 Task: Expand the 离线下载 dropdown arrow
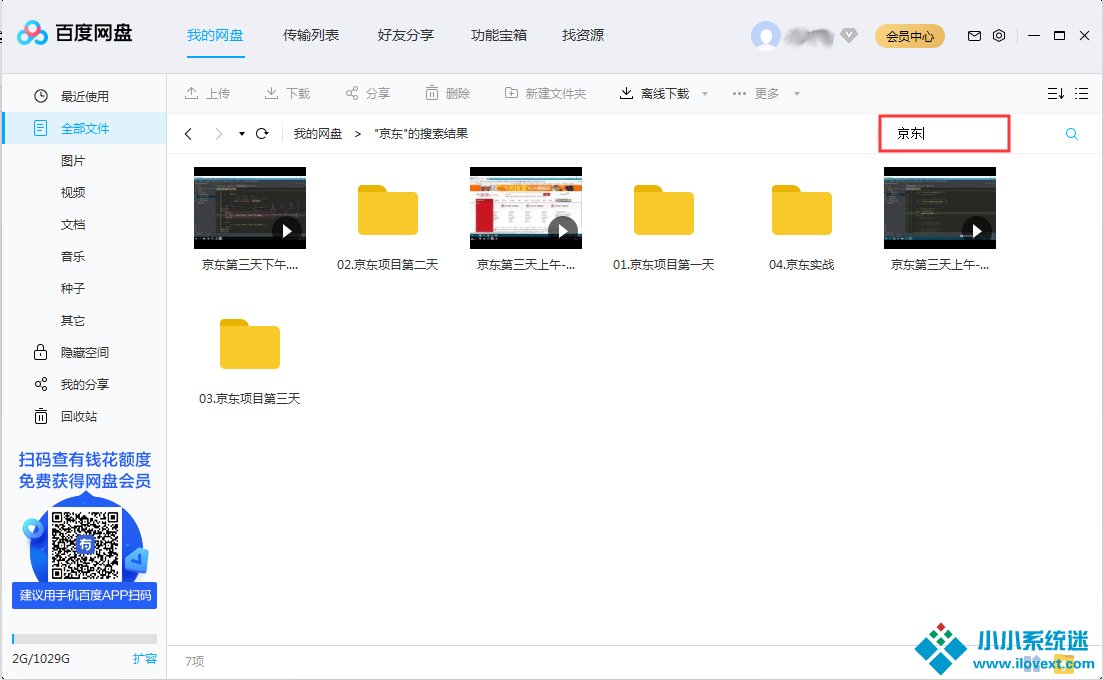pyautogui.click(x=705, y=94)
